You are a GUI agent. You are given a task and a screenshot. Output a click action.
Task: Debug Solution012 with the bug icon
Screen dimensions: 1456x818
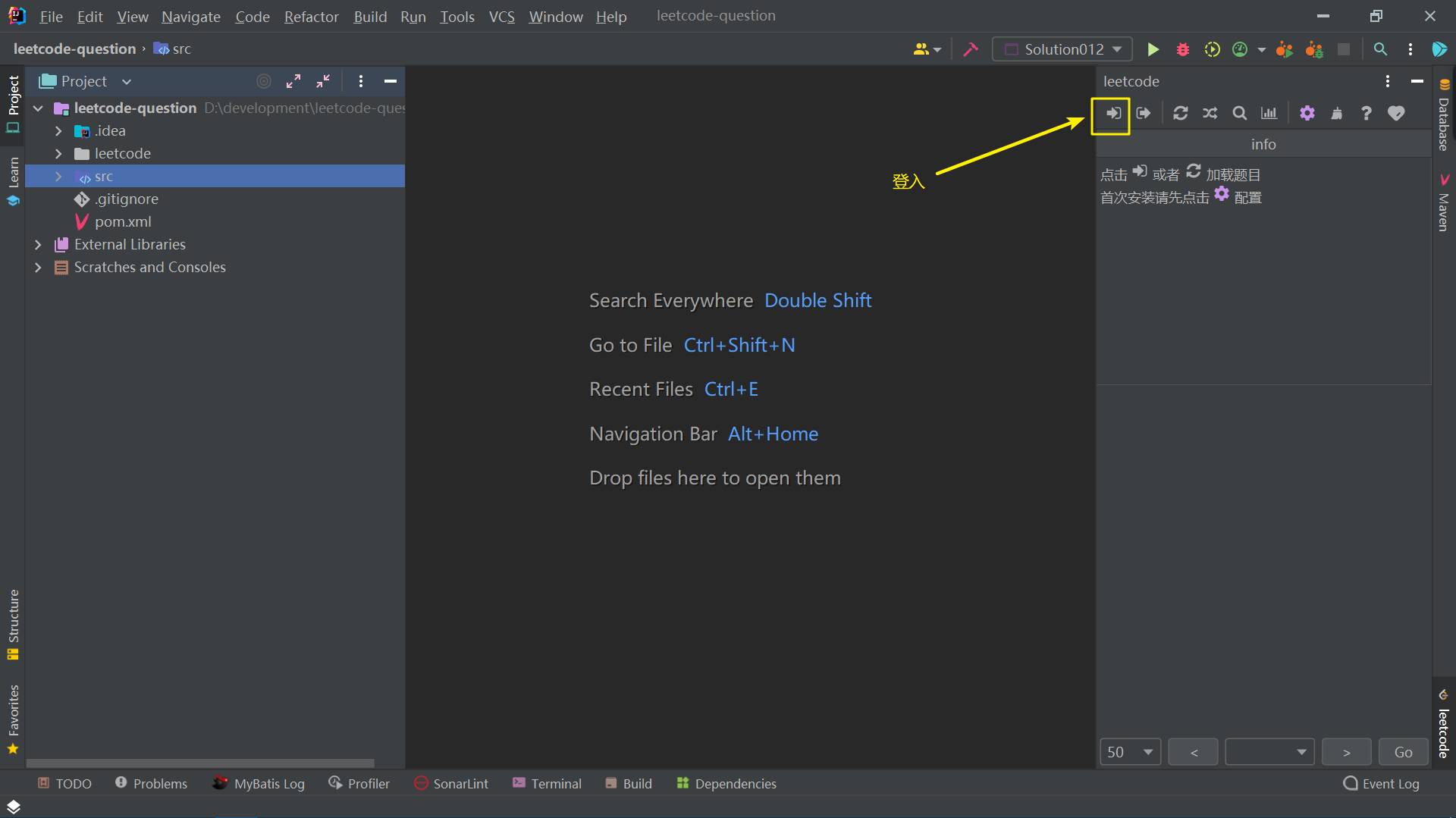pos(1182,49)
